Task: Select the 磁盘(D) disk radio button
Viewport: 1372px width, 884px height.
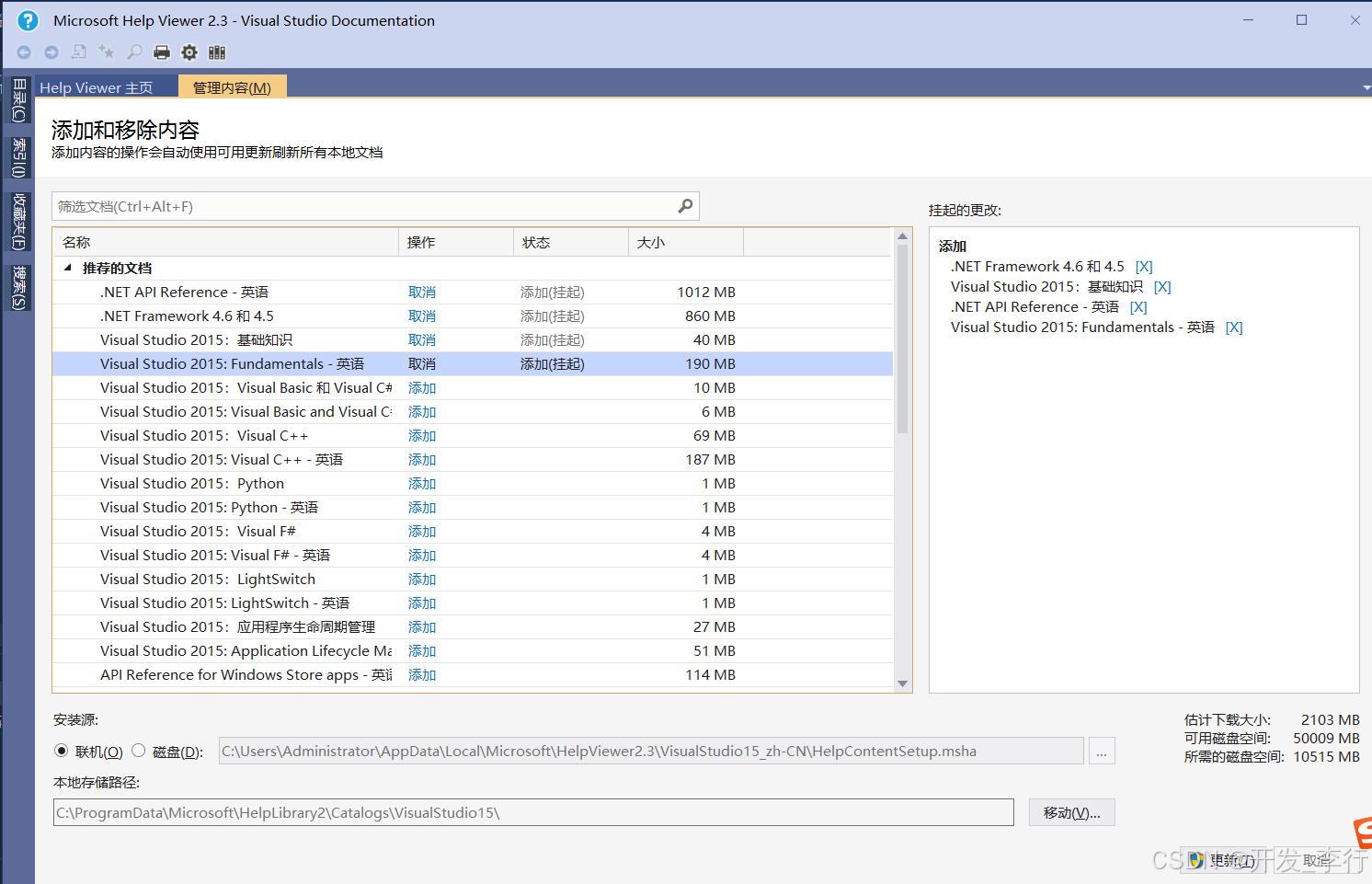Action: 139,751
